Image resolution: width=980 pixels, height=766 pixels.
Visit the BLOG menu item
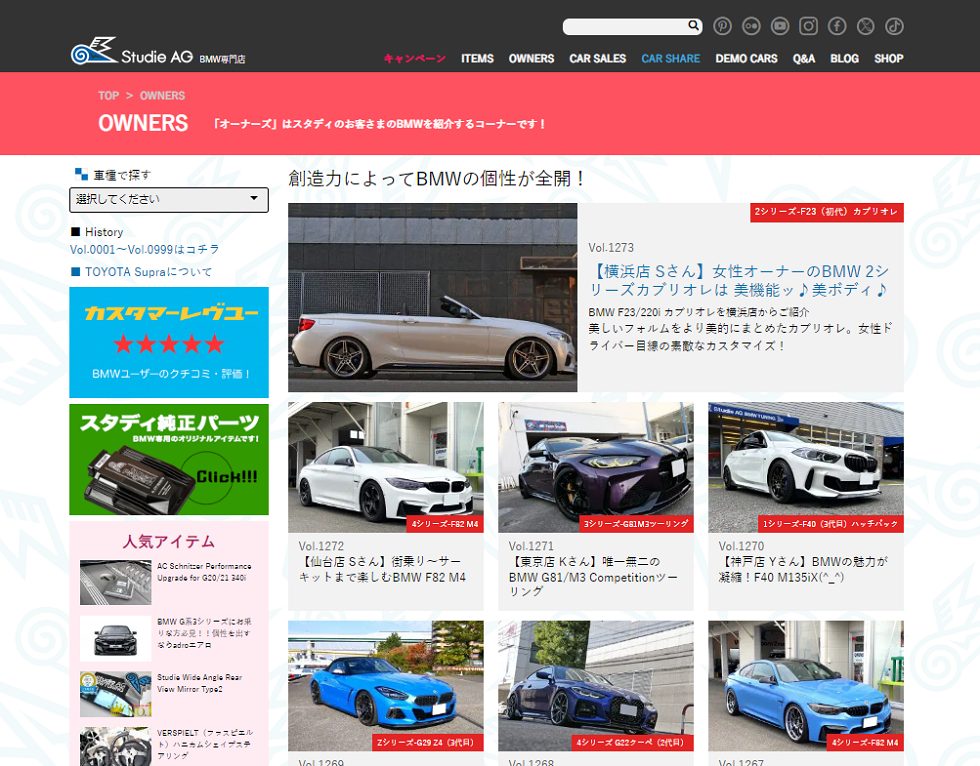click(844, 59)
